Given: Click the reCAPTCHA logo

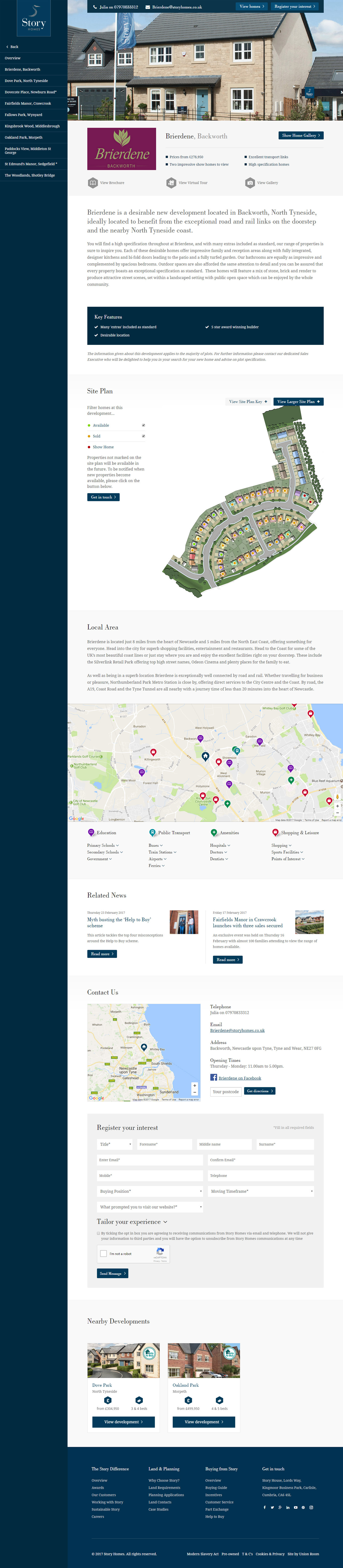Looking at the screenshot, I should (x=160, y=1252).
